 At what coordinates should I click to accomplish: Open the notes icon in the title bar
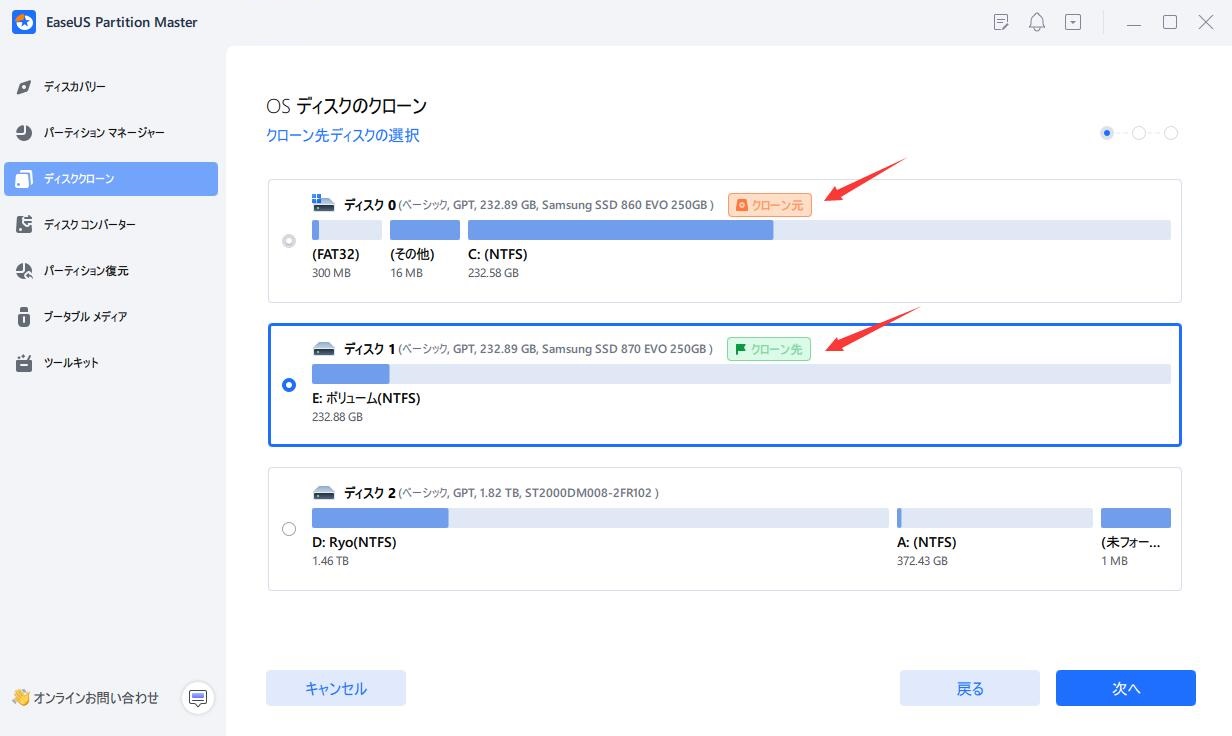[1001, 22]
